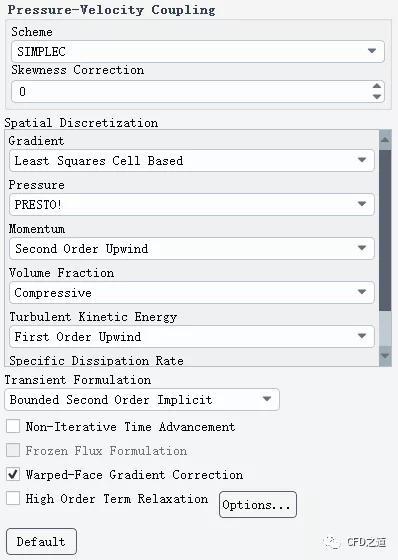Click the Frozen Flux Formulation checkbox
The image size is (398, 560).
[x=13, y=450]
